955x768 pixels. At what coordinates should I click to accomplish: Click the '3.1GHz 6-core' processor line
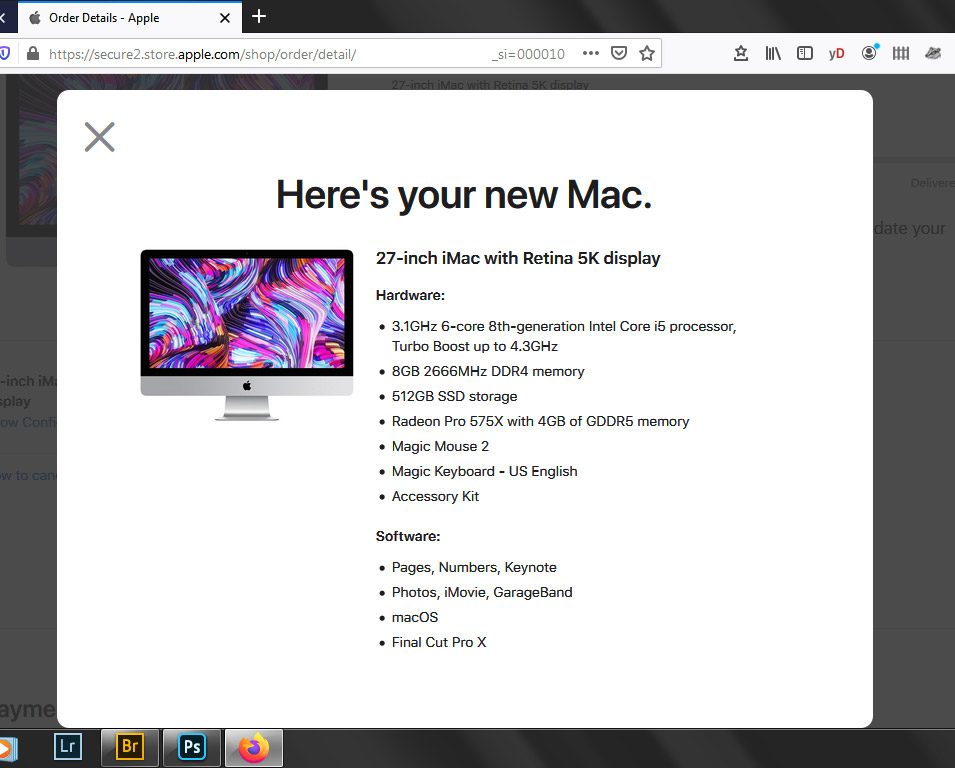pos(564,336)
